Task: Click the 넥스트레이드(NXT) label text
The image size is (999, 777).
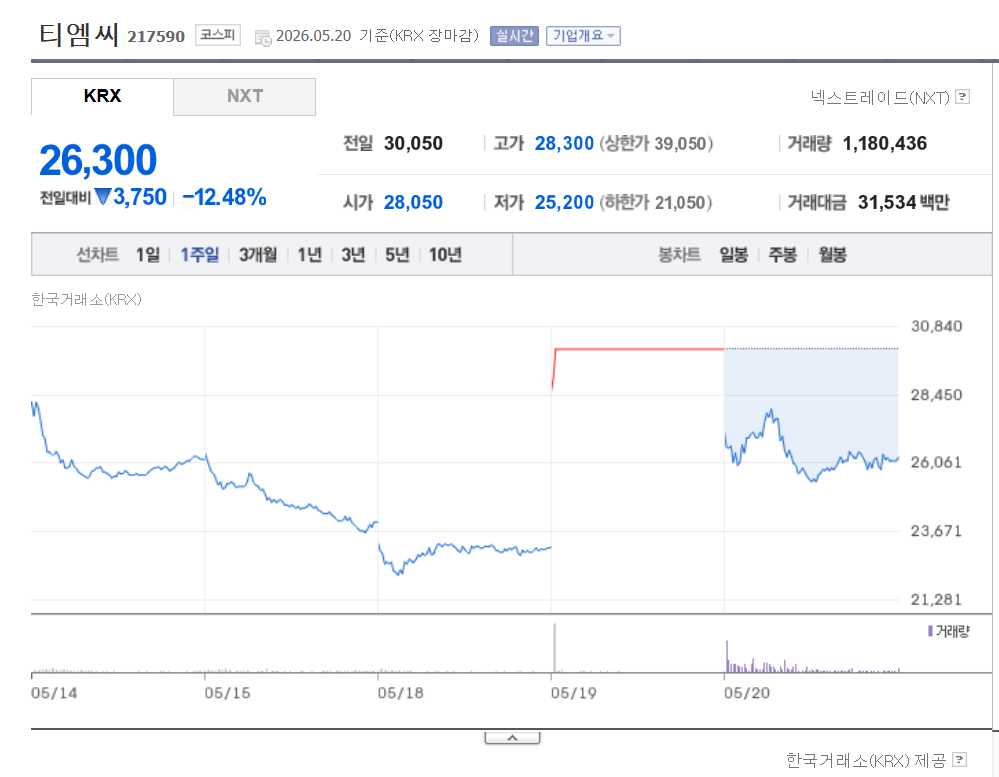Action: [x=880, y=97]
